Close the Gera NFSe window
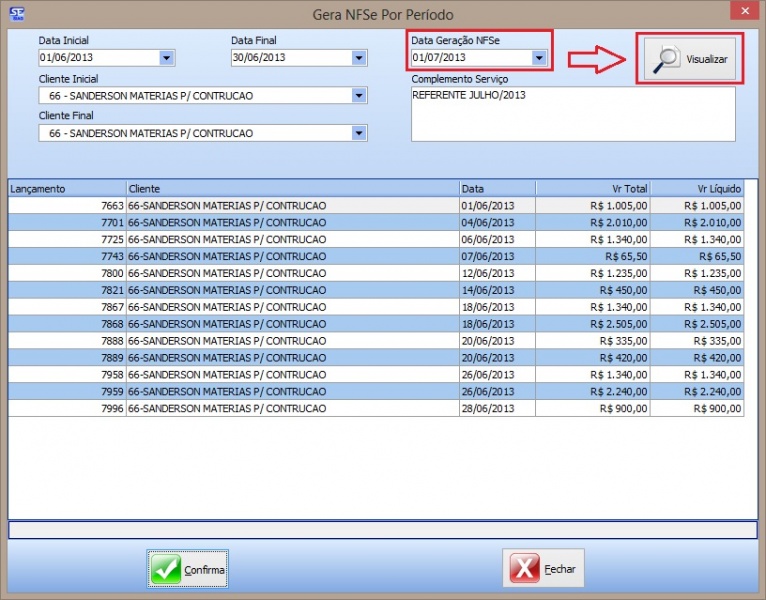 point(741,12)
